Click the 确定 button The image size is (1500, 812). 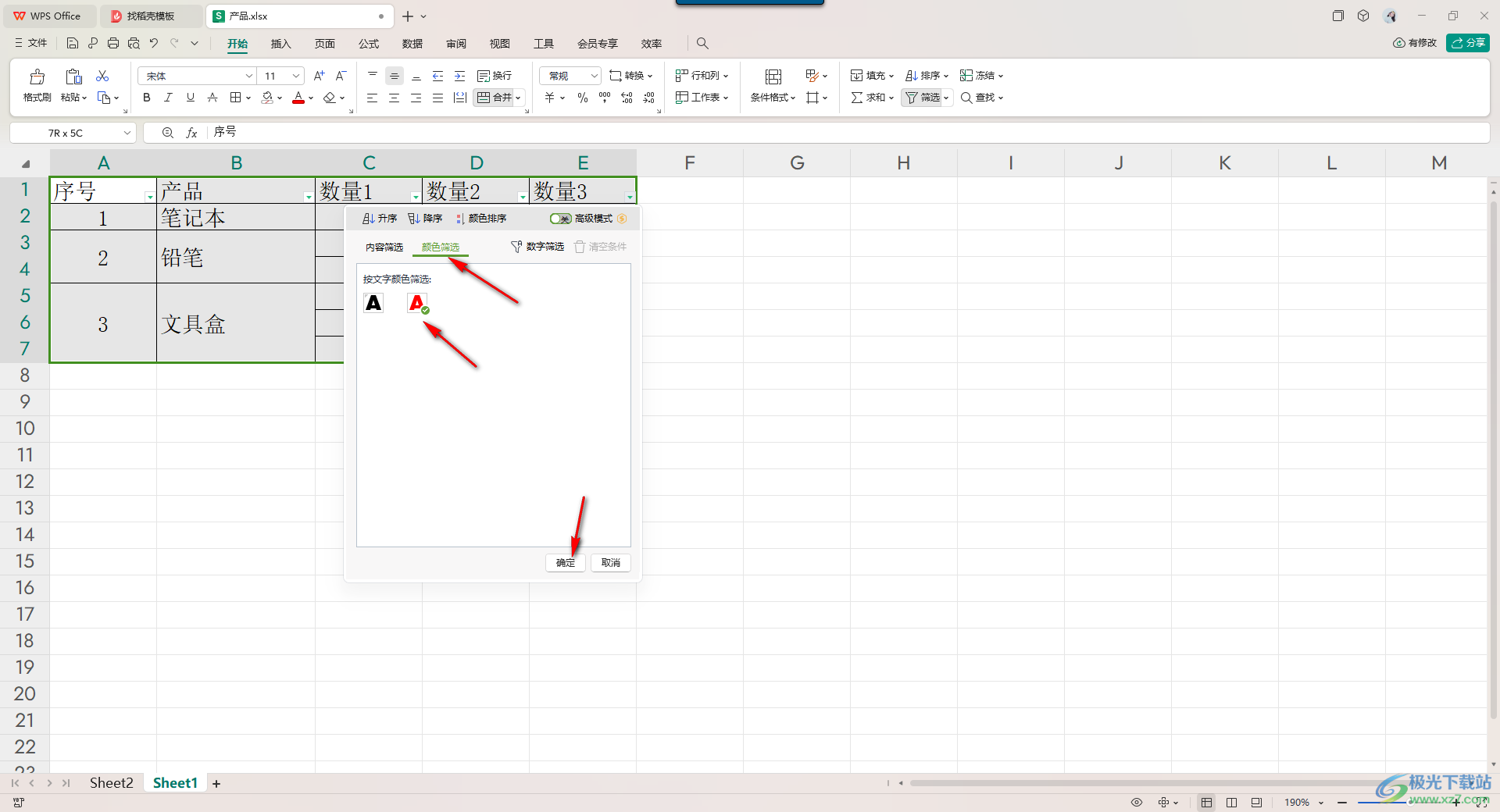[566, 563]
